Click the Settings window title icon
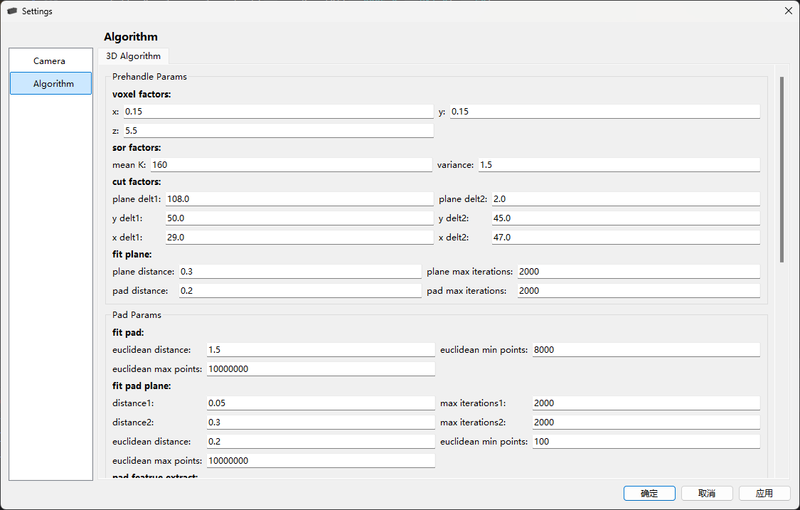Image resolution: width=800 pixels, height=510 pixels. (12, 11)
